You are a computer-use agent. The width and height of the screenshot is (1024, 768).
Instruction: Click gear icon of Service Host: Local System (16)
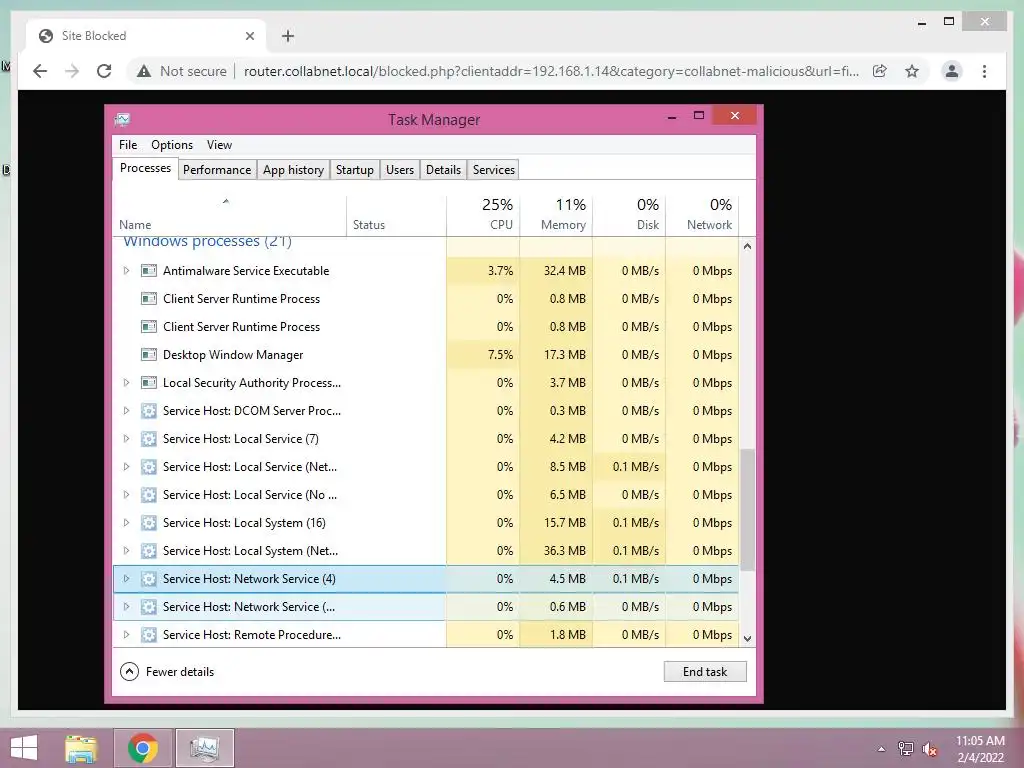click(149, 522)
